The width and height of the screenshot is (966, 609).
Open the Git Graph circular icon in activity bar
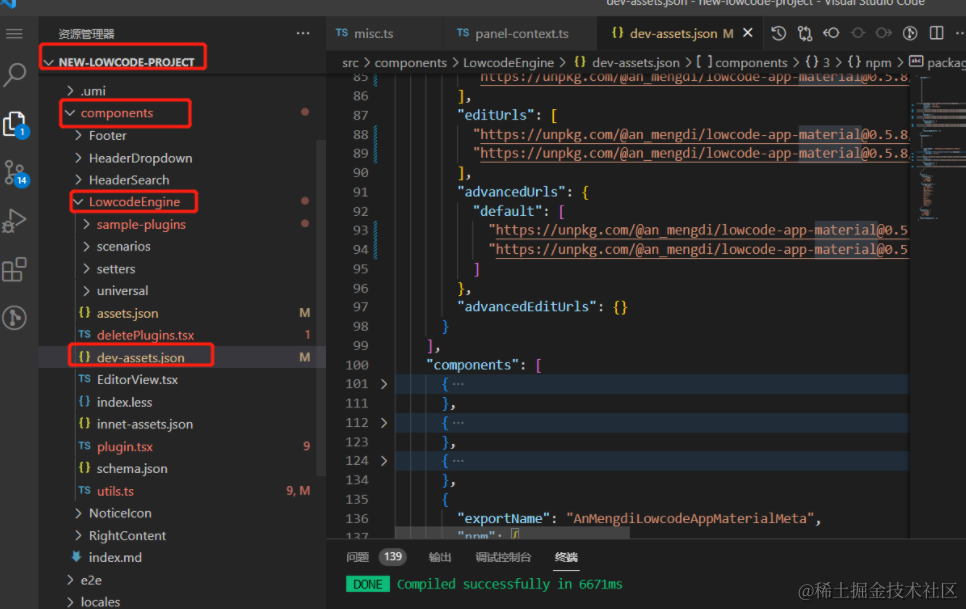[14, 318]
